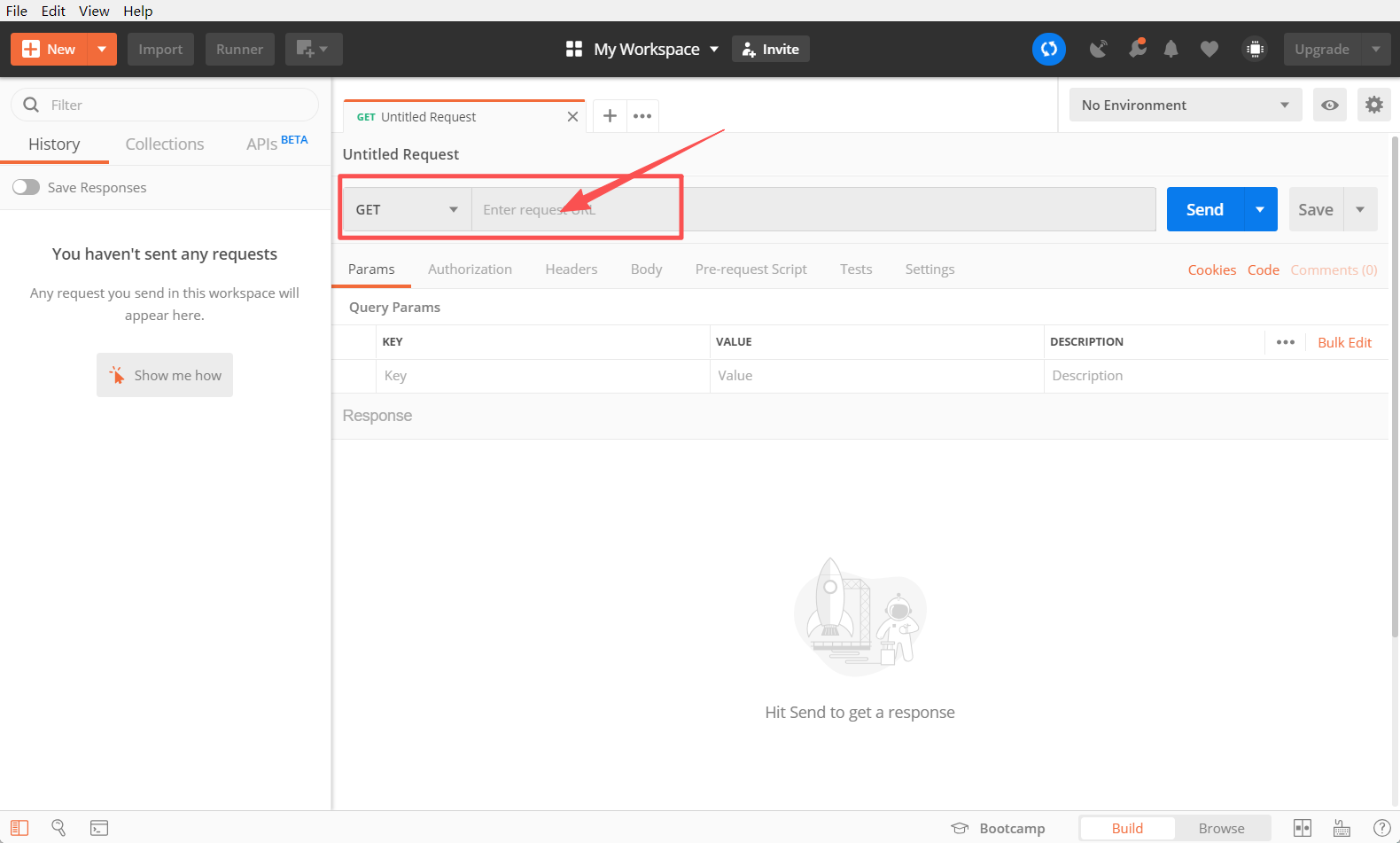Open the File menu
The height and width of the screenshot is (843, 1400).
17,11
